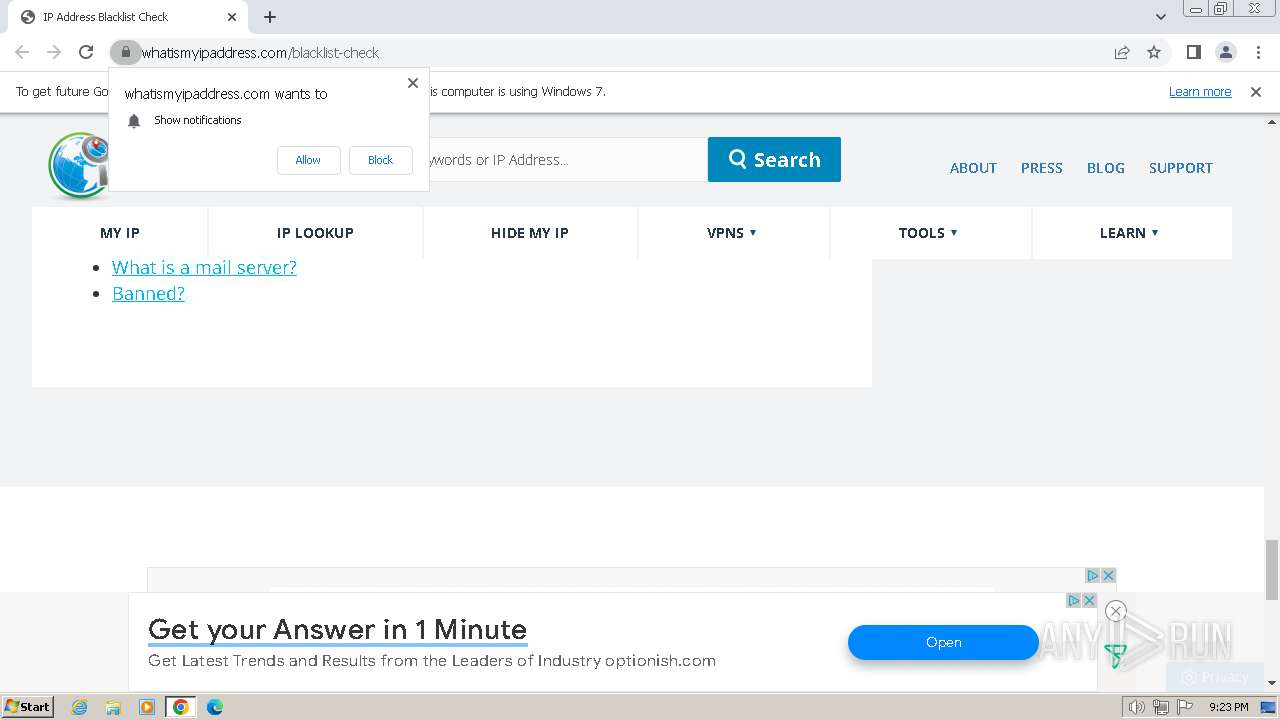
Task: Open 'Get your Answer in 1 Minute' ad headline
Action: click(337, 629)
